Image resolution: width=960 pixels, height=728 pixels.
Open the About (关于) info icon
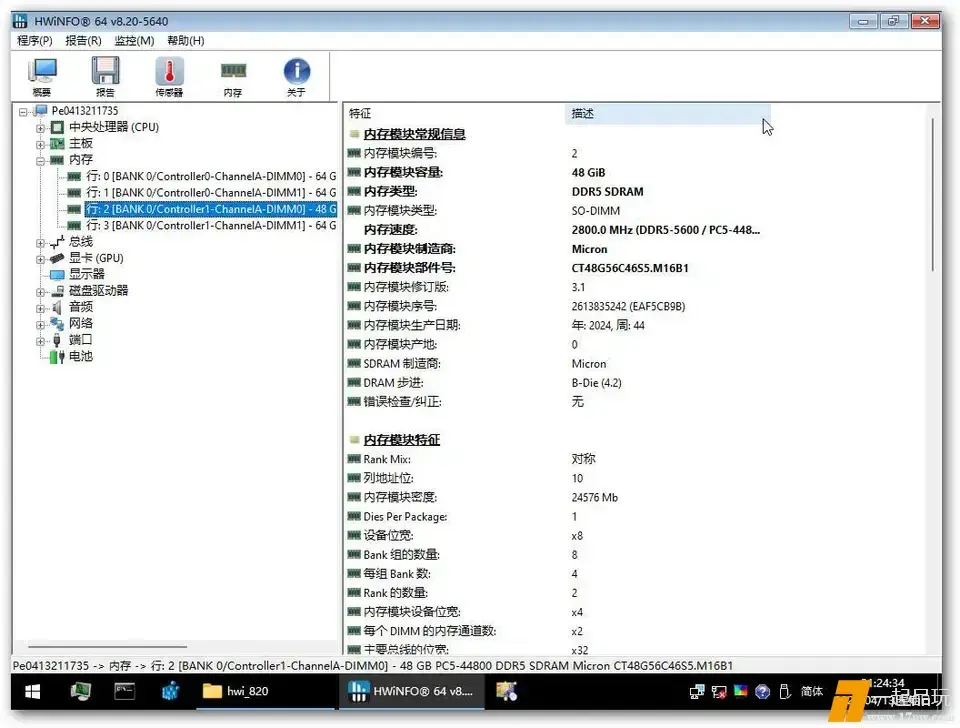pos(296,76)
